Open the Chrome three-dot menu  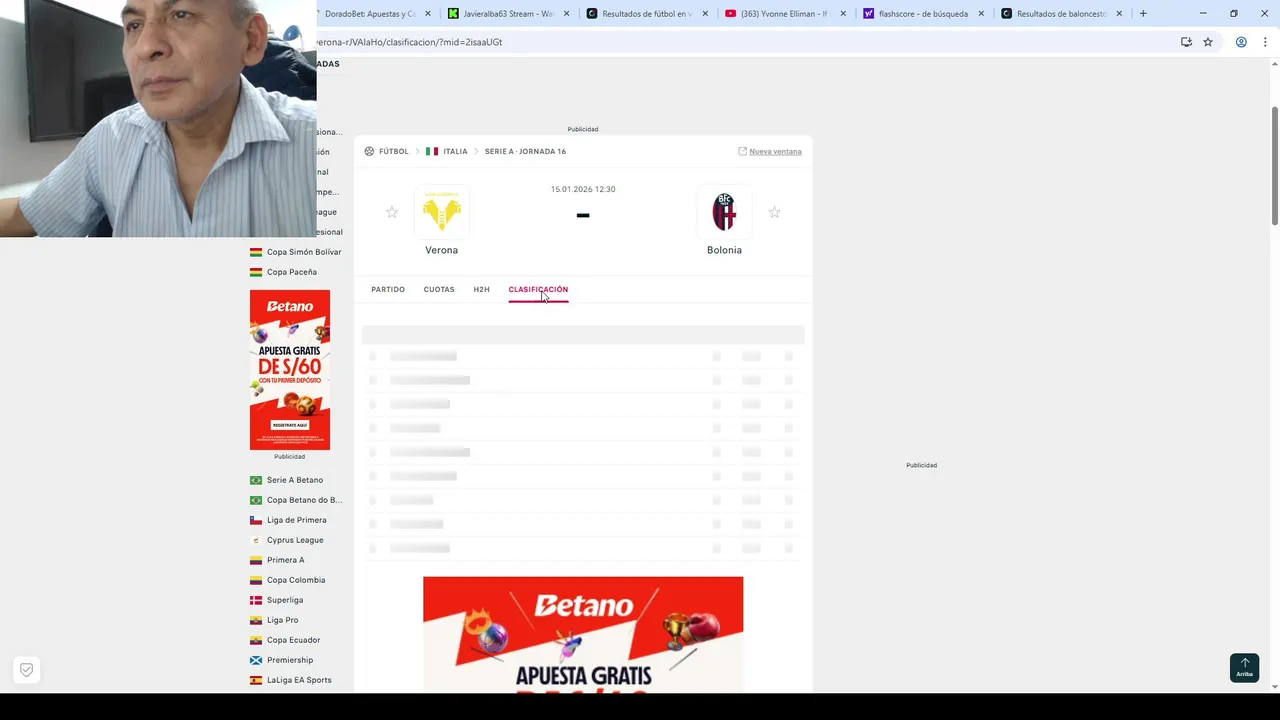(1265, 42)
